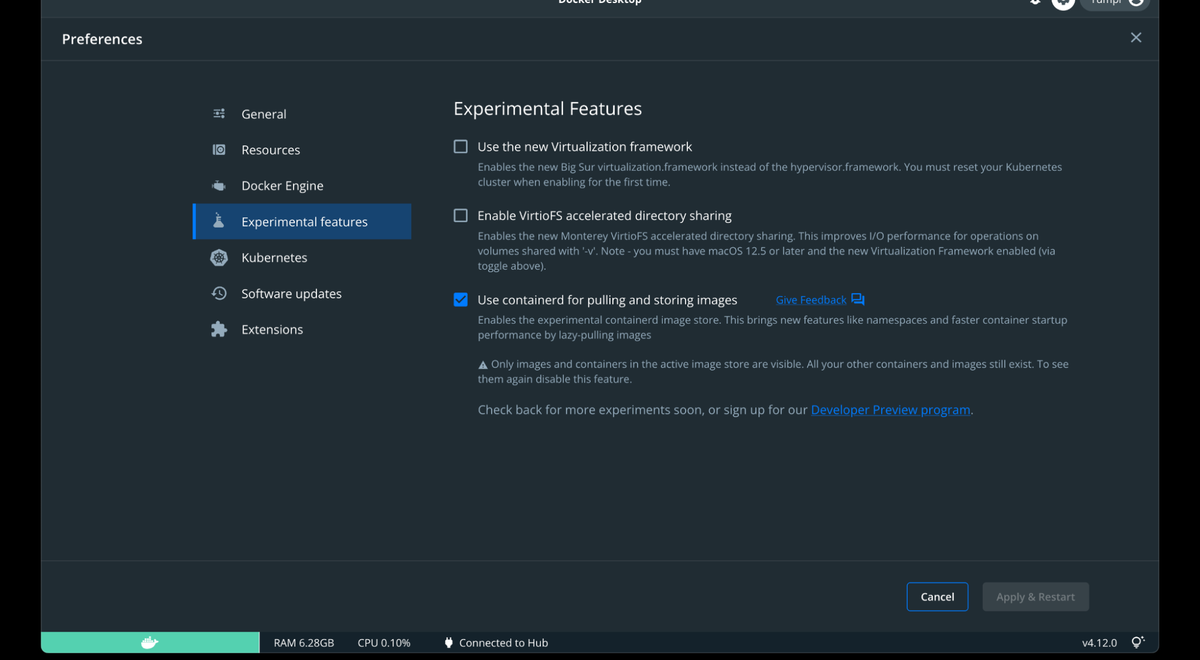Viewport: 1200px width, 660px height.
Task: Click the lightbulb tips icon beside v4.12.0
Action: click(1137, 643)
